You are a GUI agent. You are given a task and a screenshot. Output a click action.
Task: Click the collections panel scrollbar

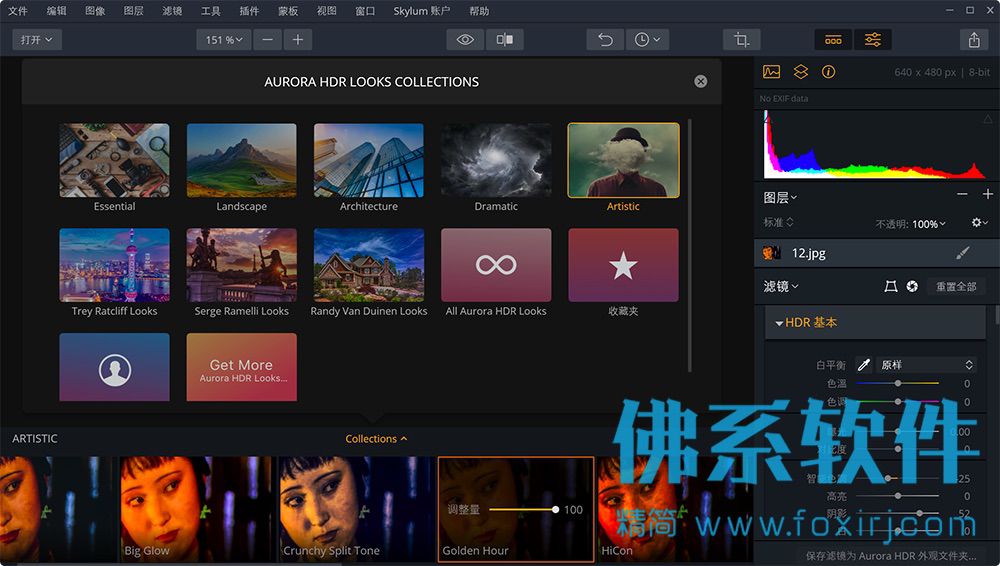pos(690,246)
